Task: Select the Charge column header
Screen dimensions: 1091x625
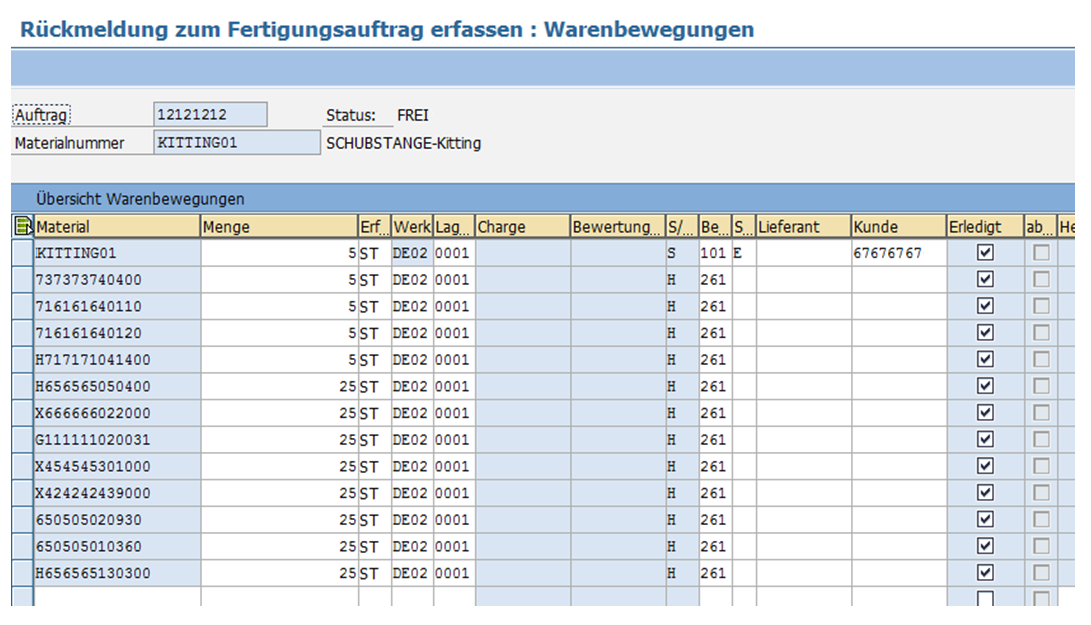Action: (x=521, y=227)
